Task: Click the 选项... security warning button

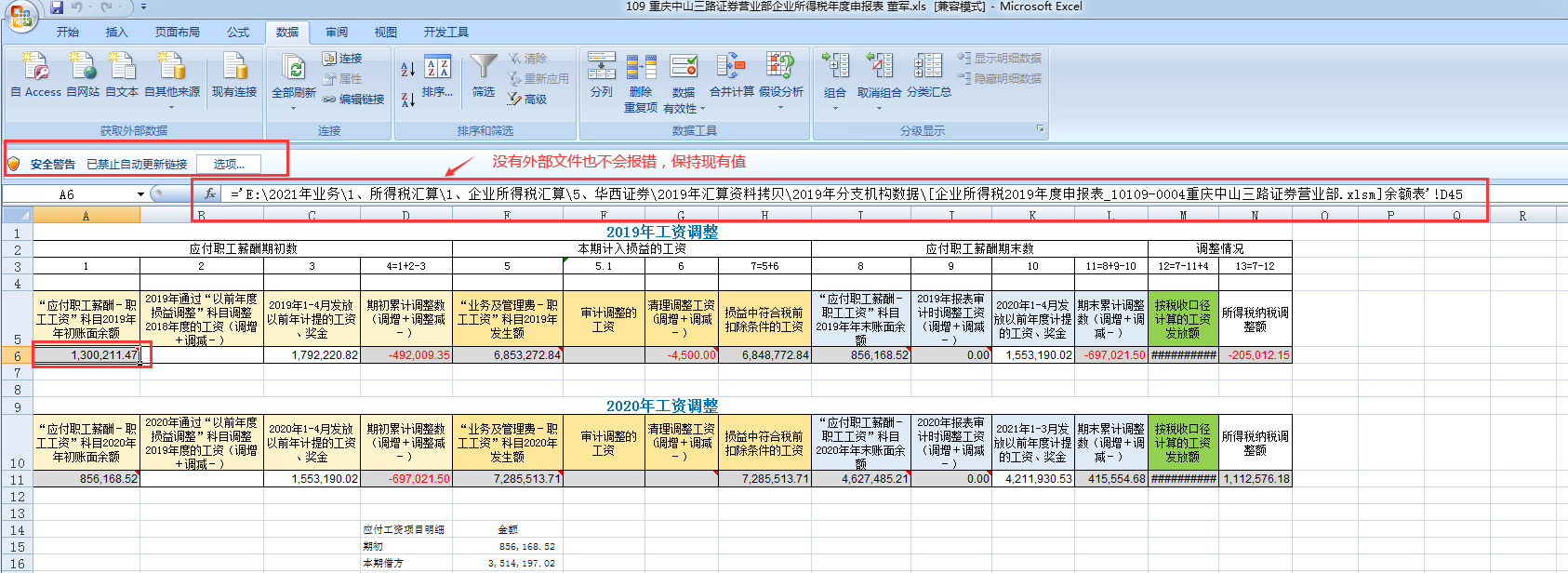Action: tap(229, 164)
